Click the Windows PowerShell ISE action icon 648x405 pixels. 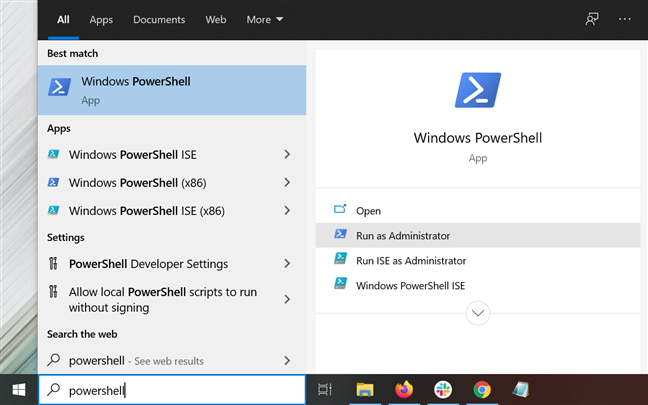(x=341, y=284)
